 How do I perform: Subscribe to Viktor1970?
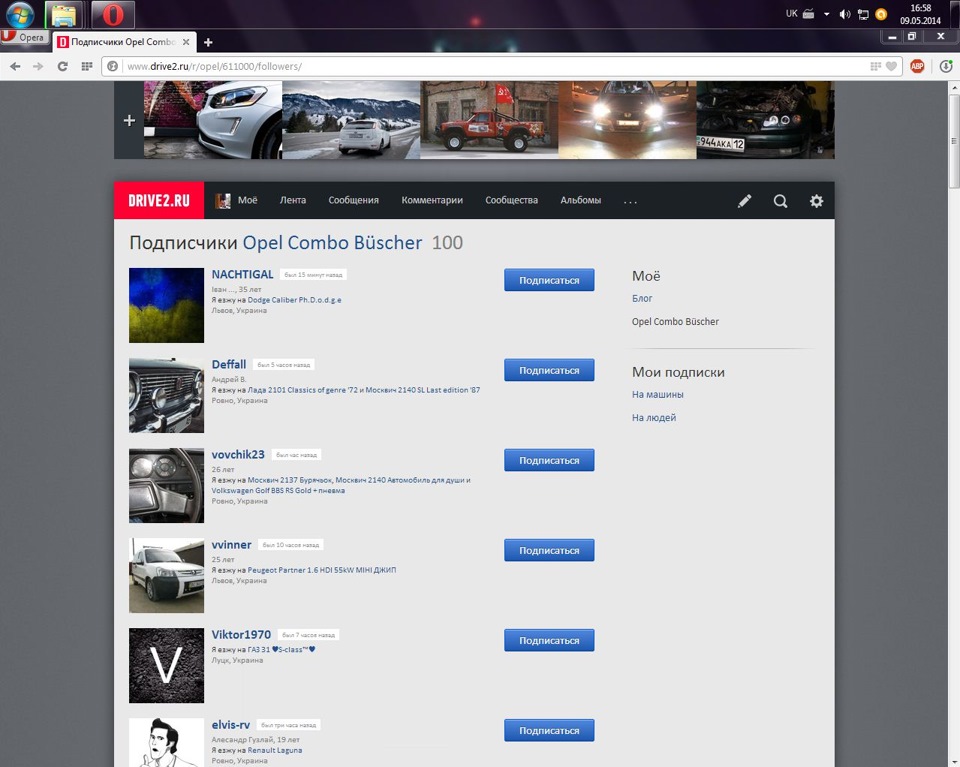point(549,640)
